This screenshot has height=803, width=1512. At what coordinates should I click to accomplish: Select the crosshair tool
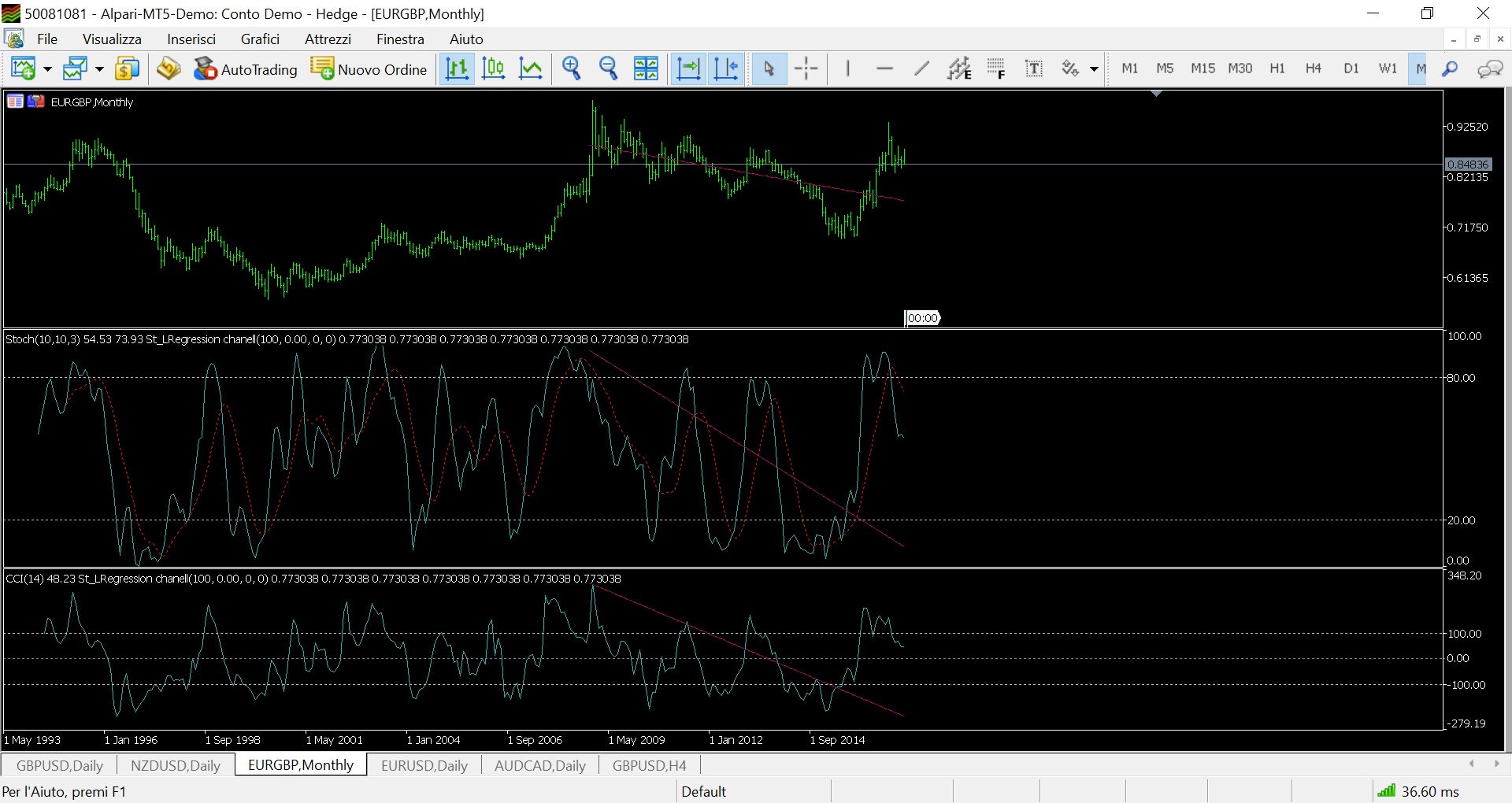[806, 69]
